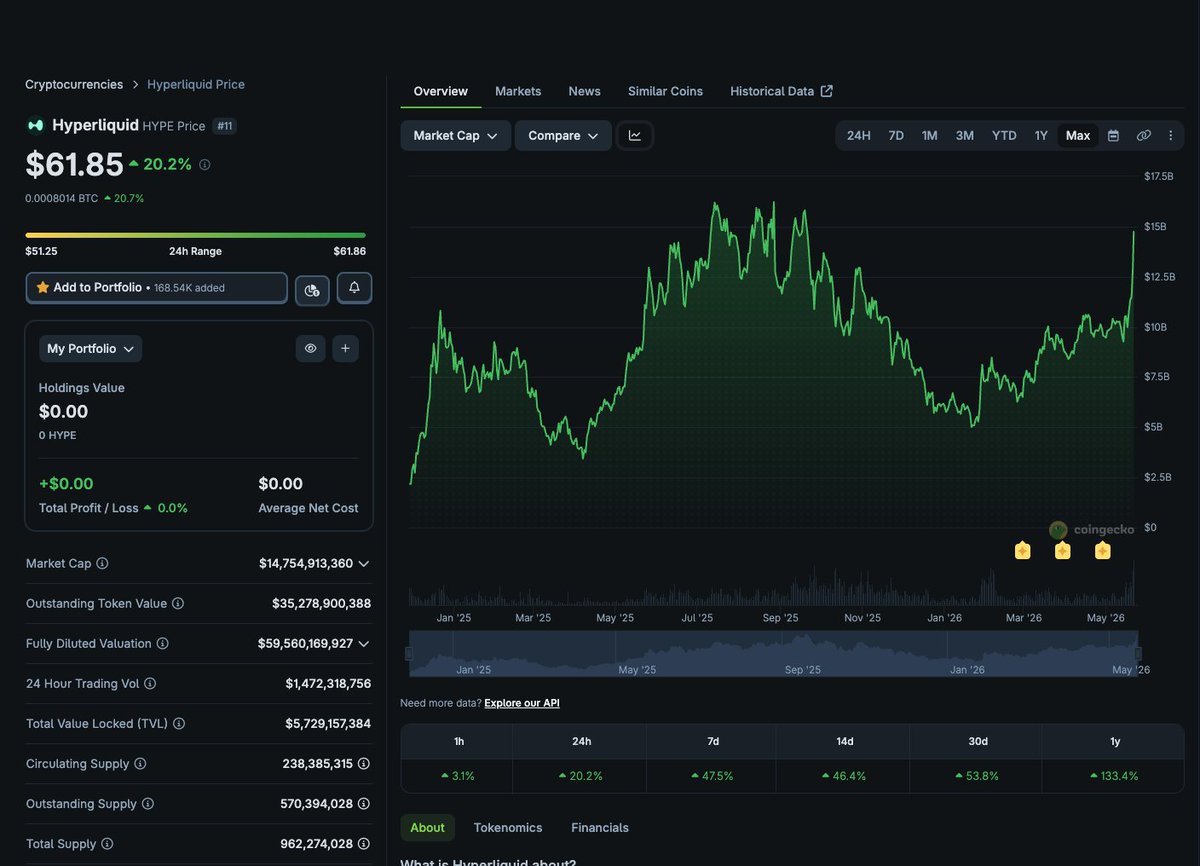Click the last yellow chart event marker
Viewport: 1200px width, 866px height.
(1102, 550)
